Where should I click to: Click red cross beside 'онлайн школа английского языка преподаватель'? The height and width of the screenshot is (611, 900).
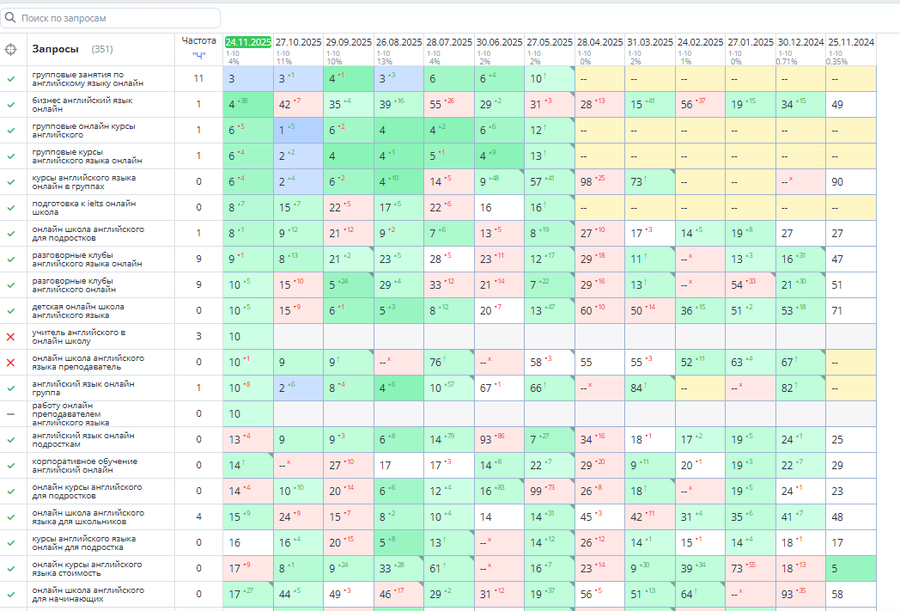[x=11, y=362]
